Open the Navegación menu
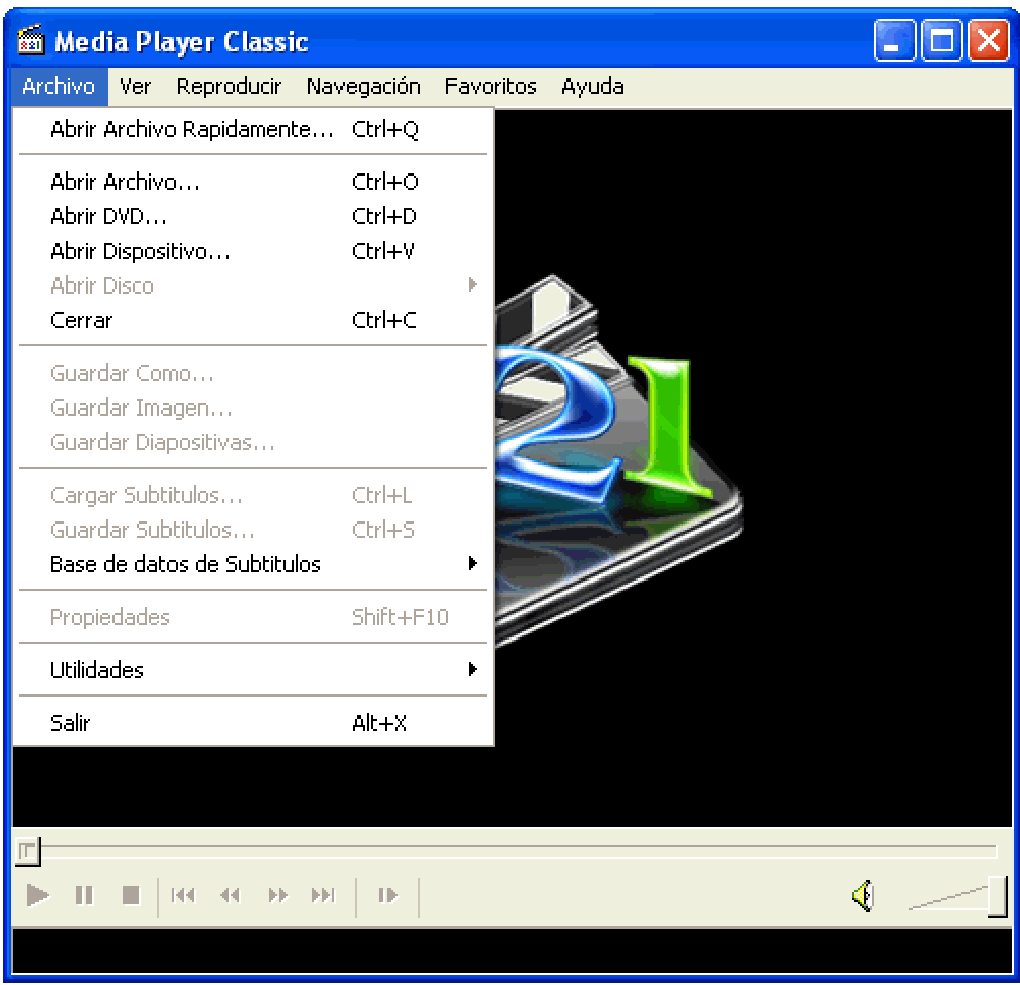1020x985 pixels. click(x=364, y=86)
